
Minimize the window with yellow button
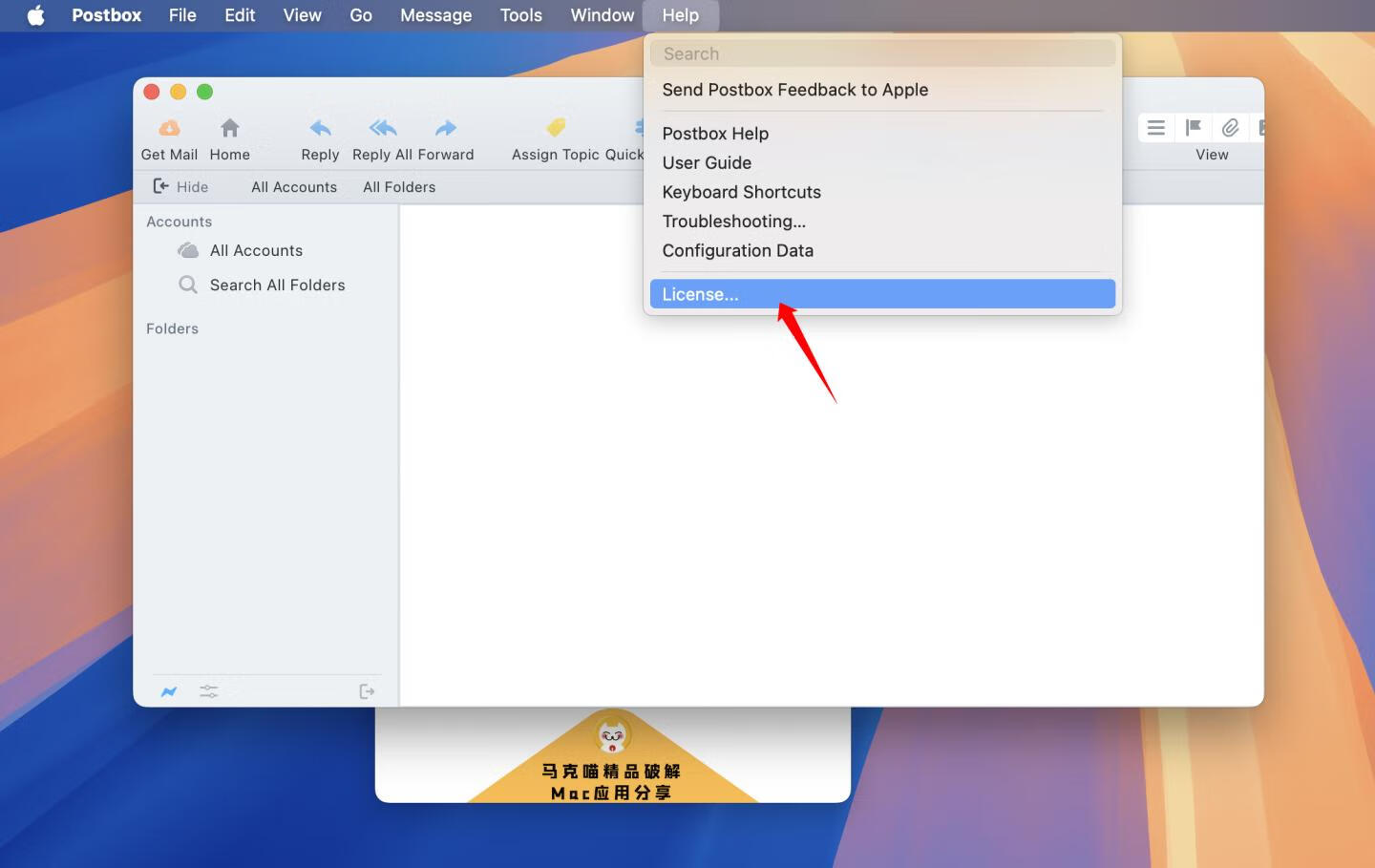pos(178,92)
